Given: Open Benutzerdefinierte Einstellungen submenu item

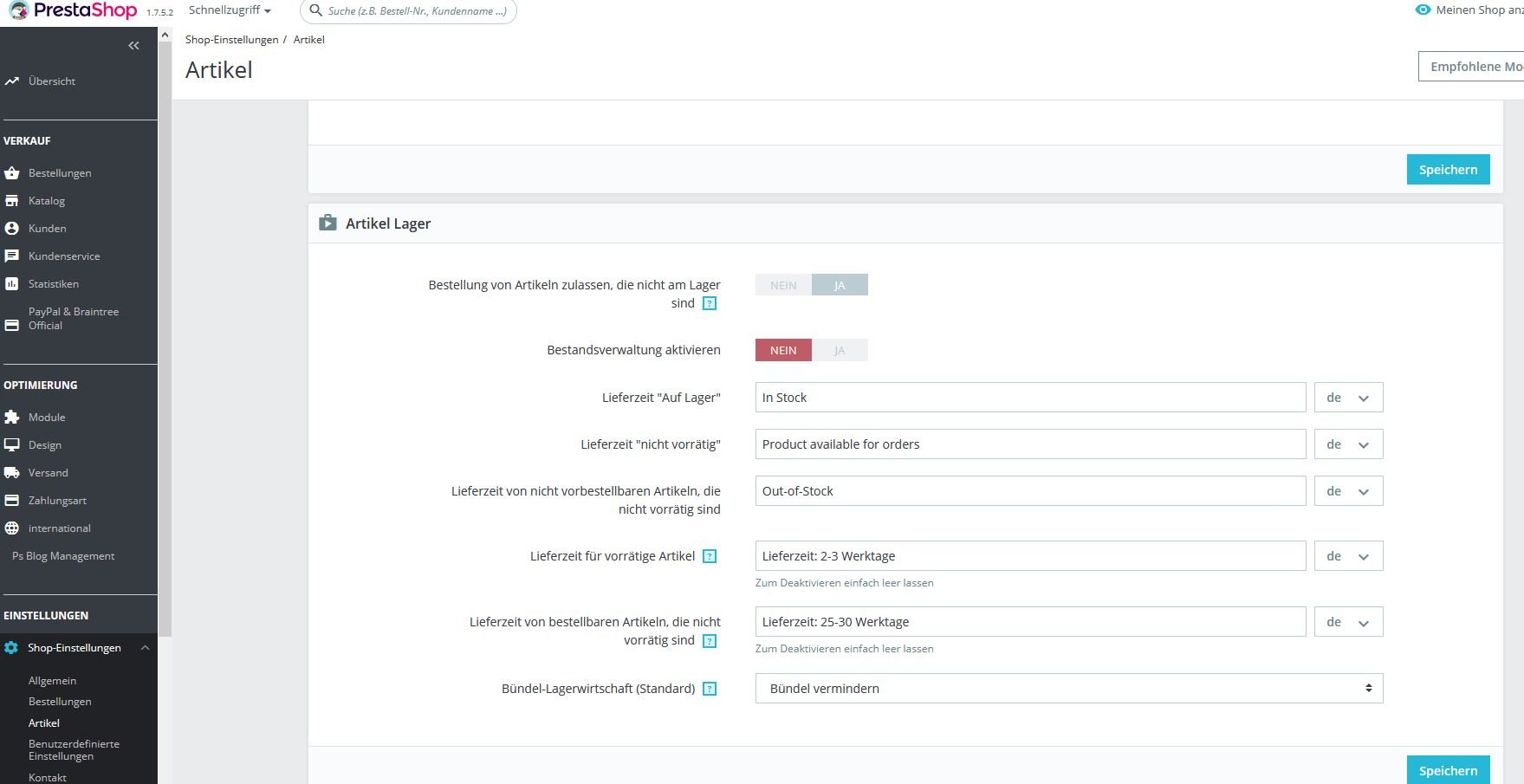Looking at the screenshot, I should (75, 750).
